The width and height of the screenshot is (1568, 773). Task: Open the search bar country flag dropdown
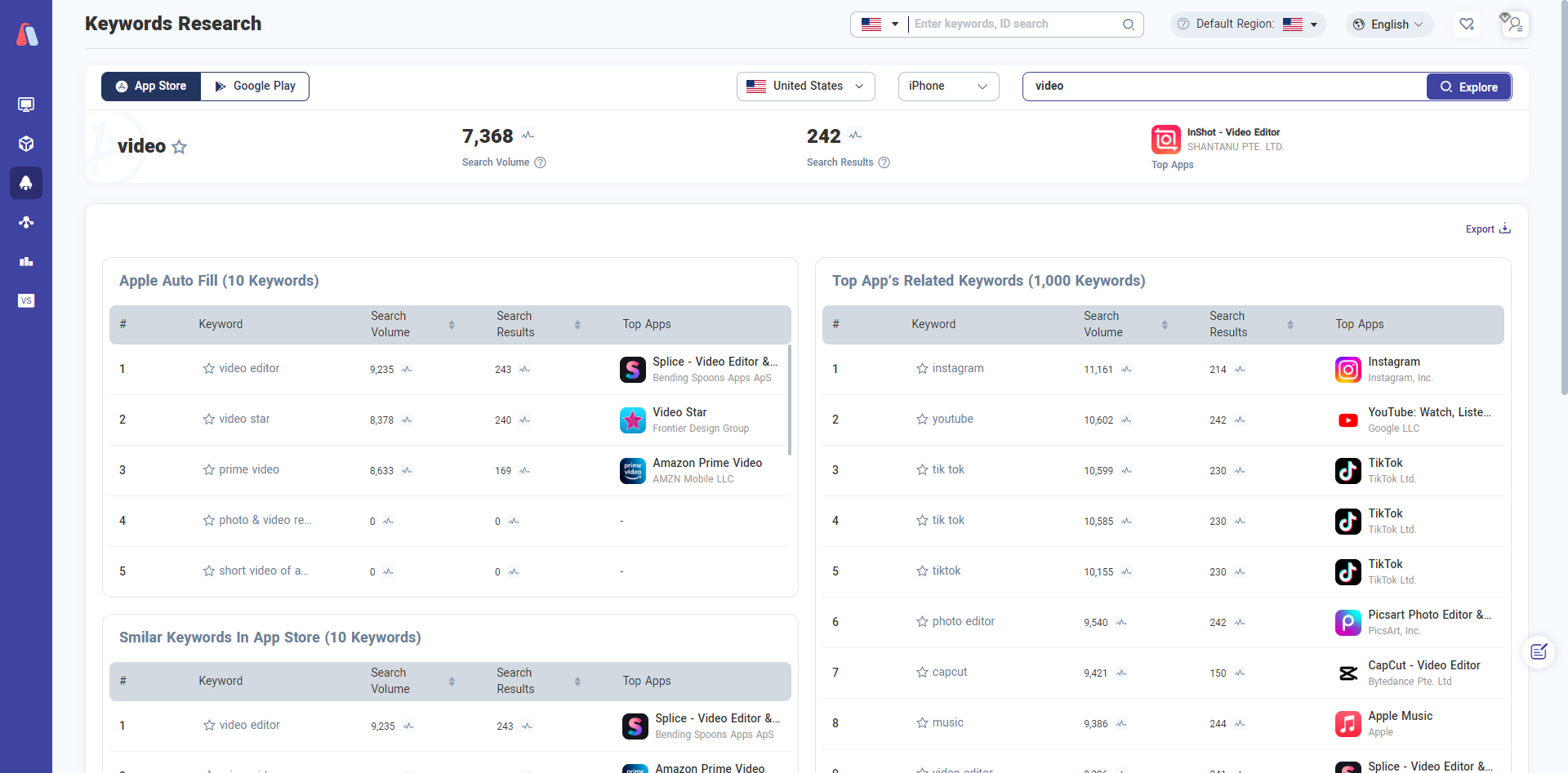[x=880, y=24]
